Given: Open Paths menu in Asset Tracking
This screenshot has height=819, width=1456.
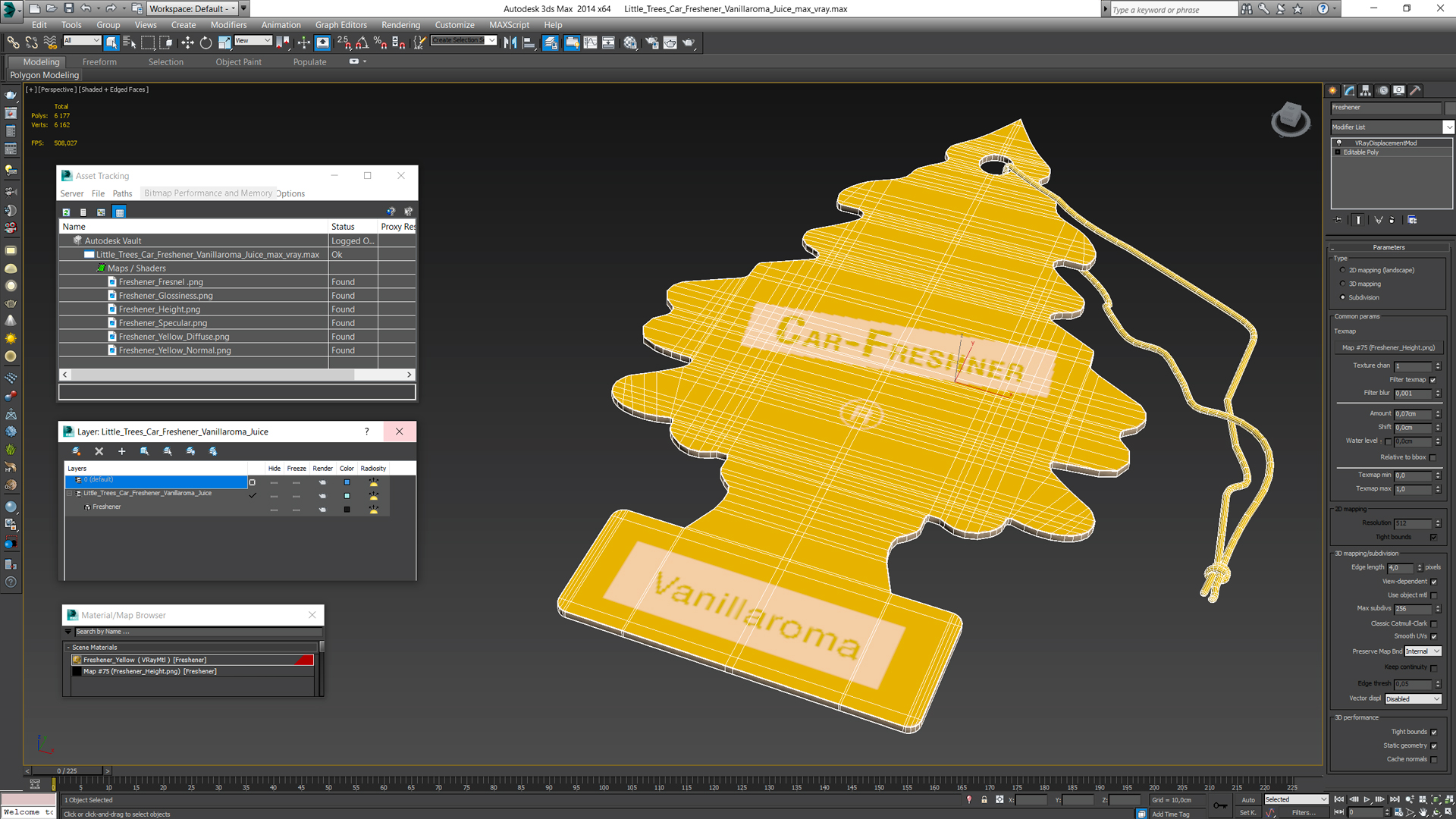Looking at the screenshot, I should tap(122, 193).
